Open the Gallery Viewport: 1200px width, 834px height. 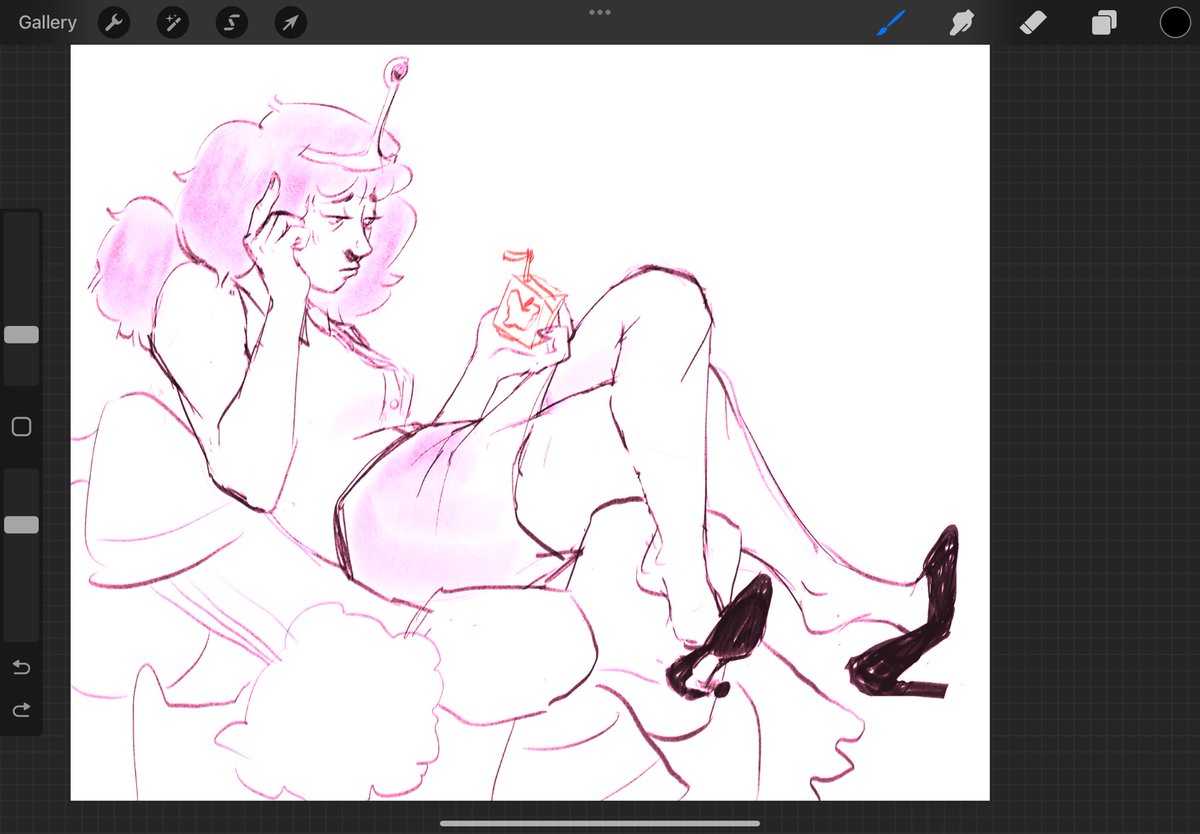click(x=47, y=22)
